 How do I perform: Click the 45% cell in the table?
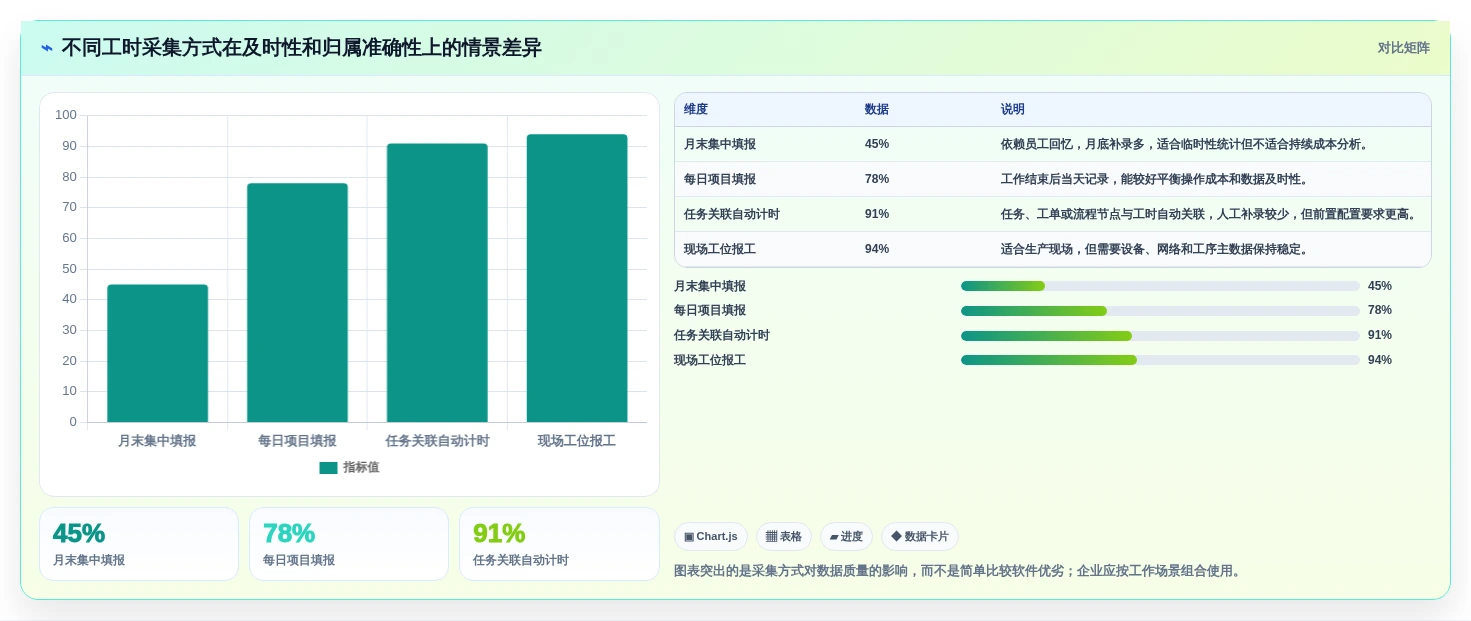click(877, 144)
